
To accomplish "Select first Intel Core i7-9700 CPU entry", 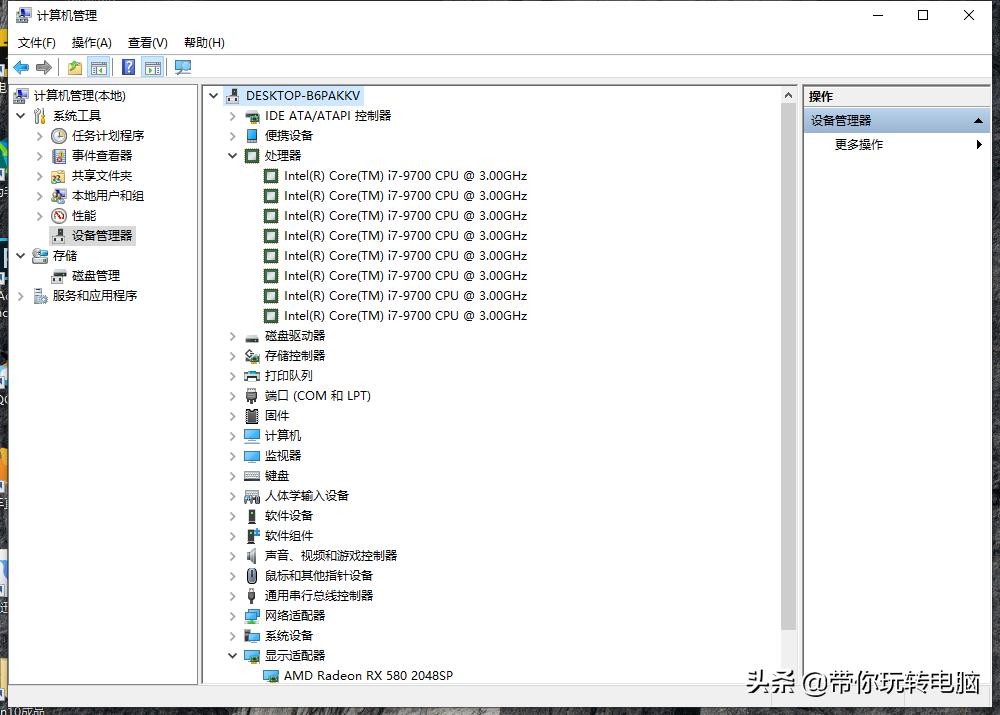I will click(x=406, y=176).
